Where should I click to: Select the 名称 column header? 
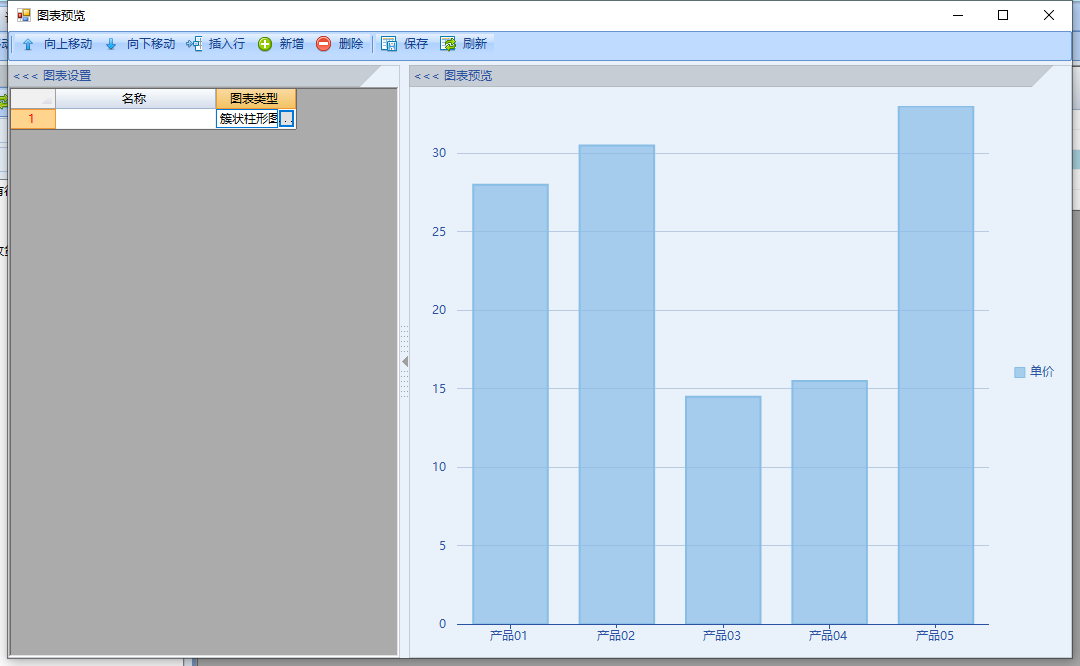pos(135,98)
